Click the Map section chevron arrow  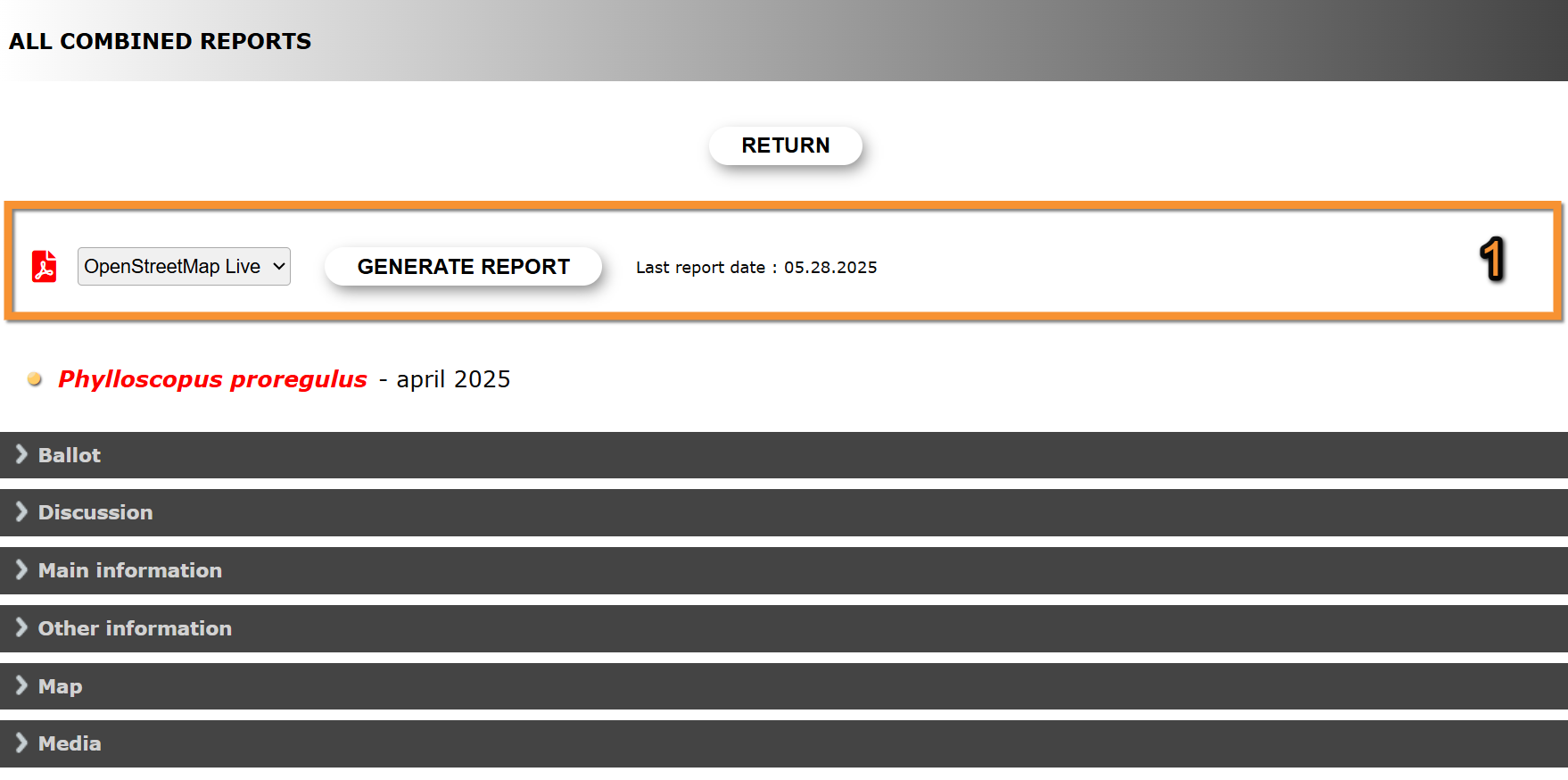tap(21, 686)
